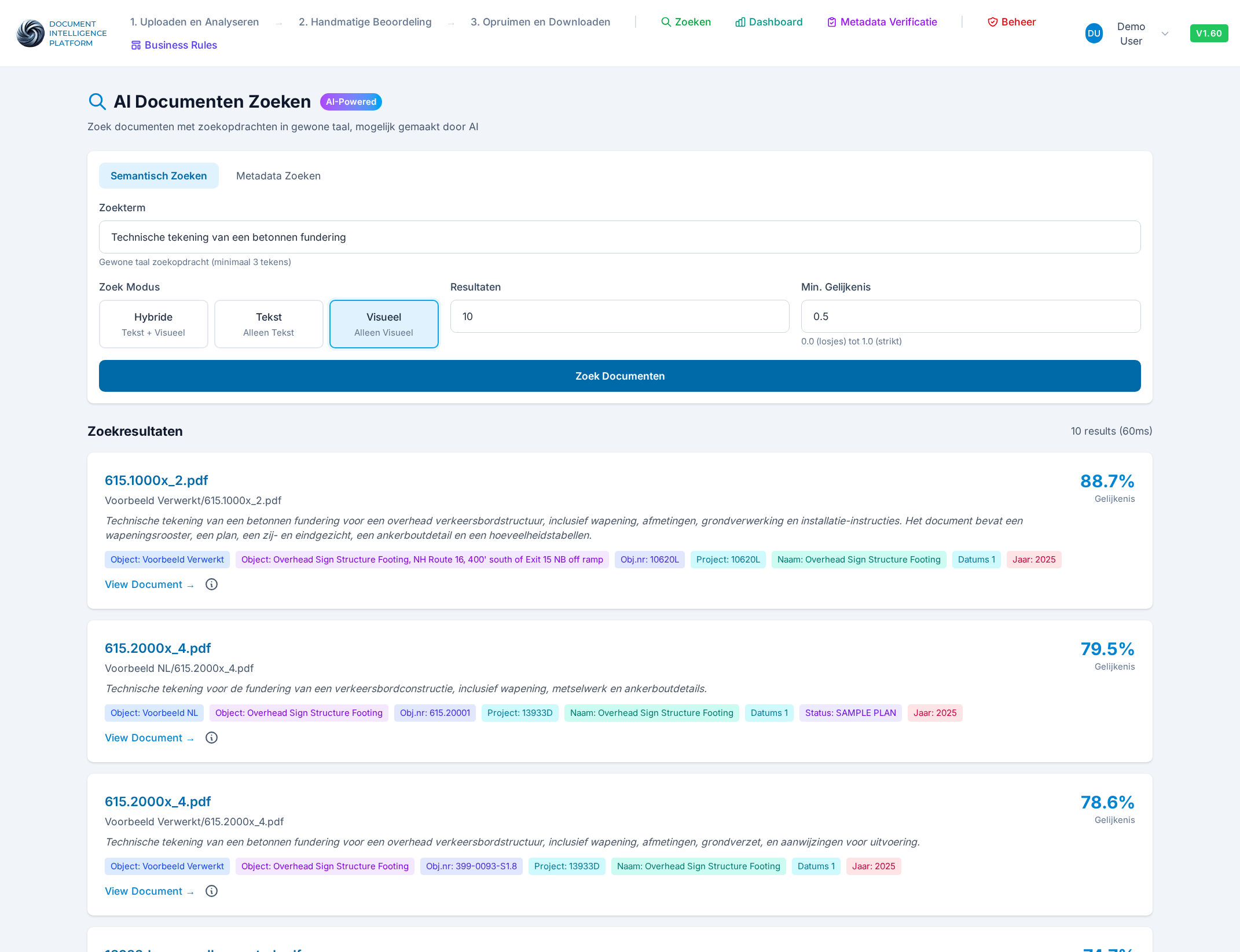Click info icon for 79.5% result
This screenshot has height=952, width=1240.
tap(212, 738)
